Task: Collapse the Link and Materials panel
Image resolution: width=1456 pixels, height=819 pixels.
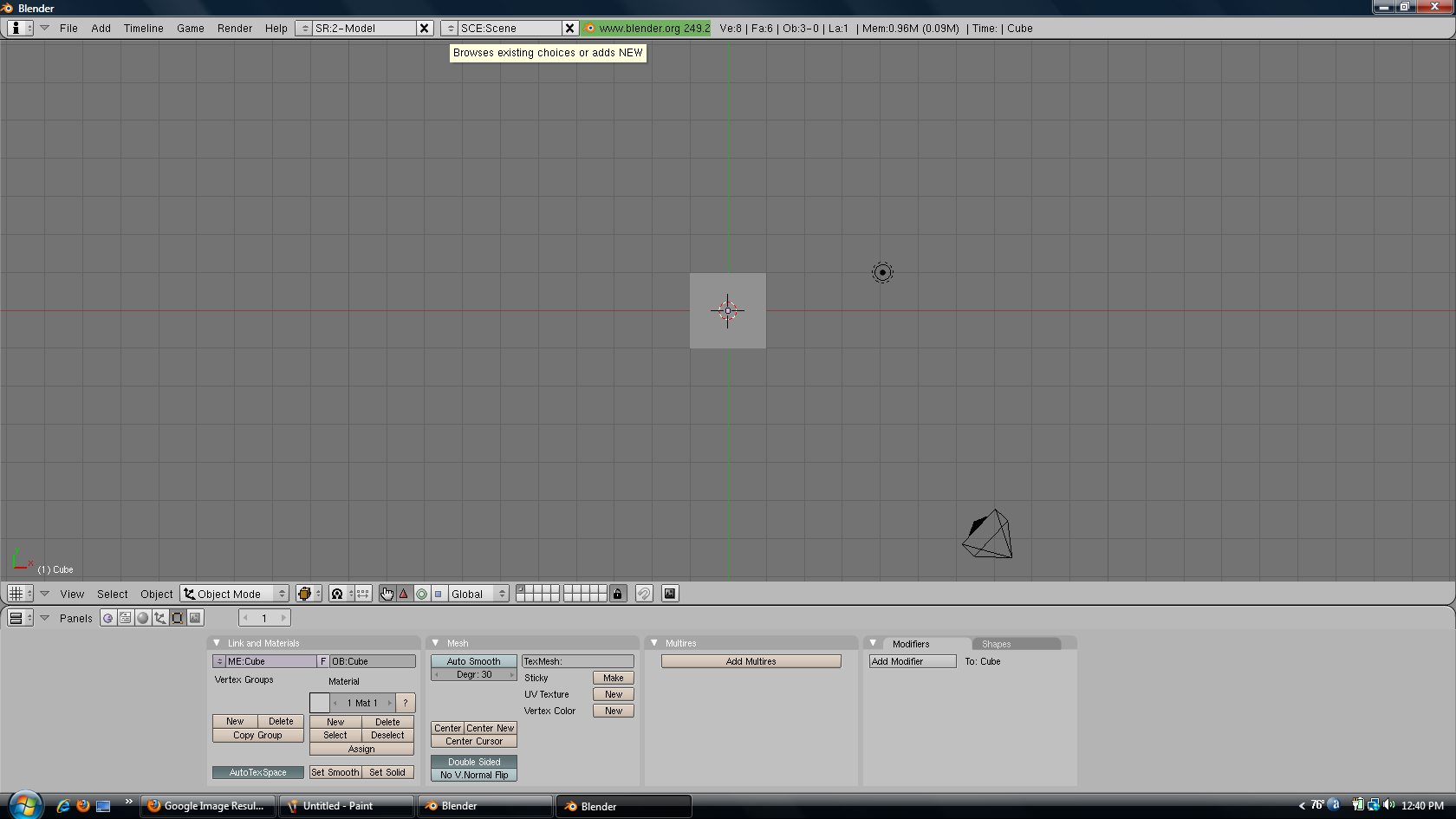Action: tap(217, 643)
